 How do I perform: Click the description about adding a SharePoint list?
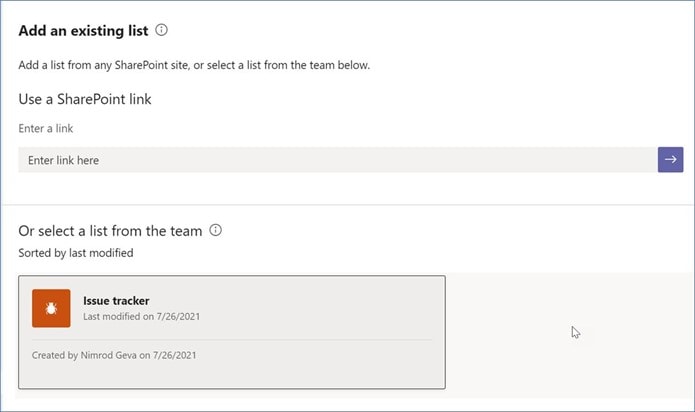click(194, 65)
